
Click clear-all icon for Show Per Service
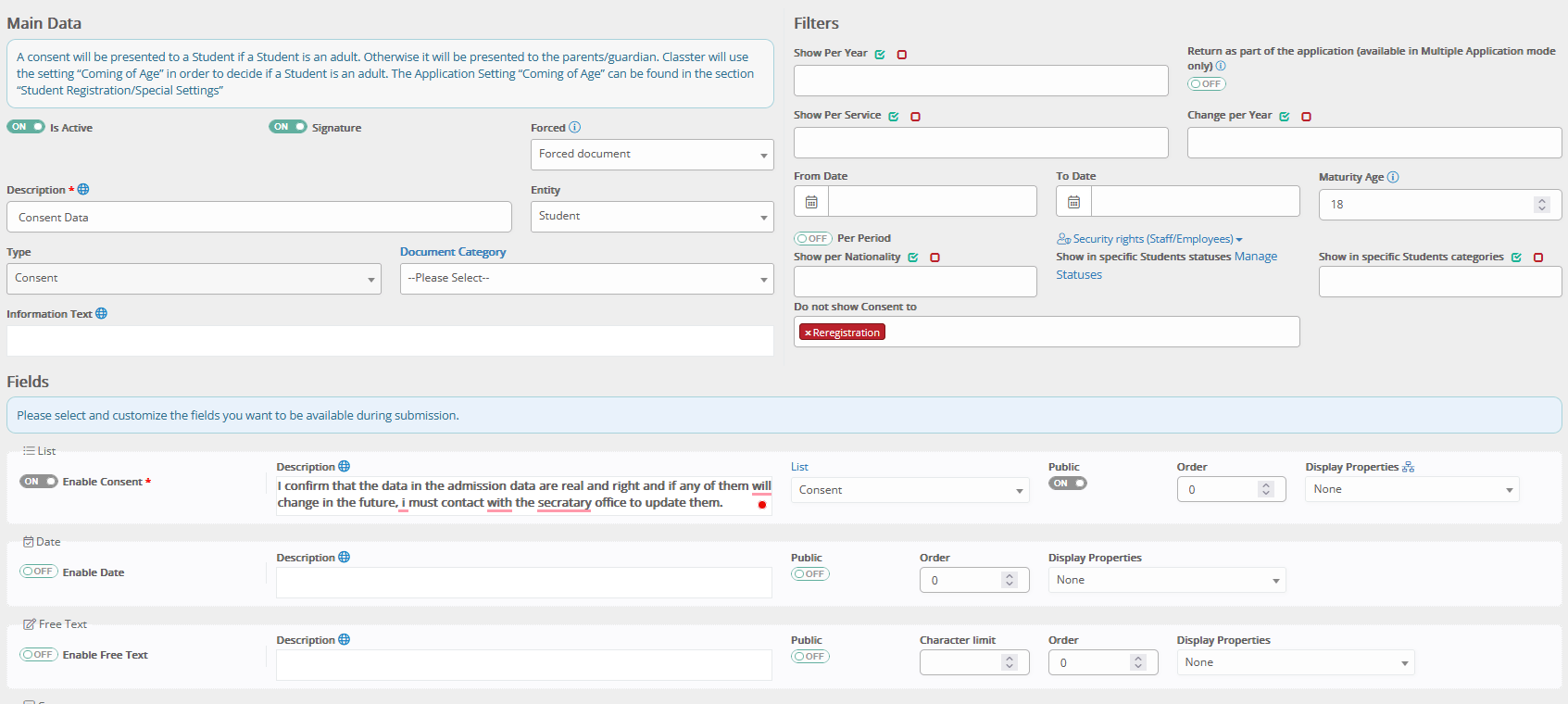(915, 117)
